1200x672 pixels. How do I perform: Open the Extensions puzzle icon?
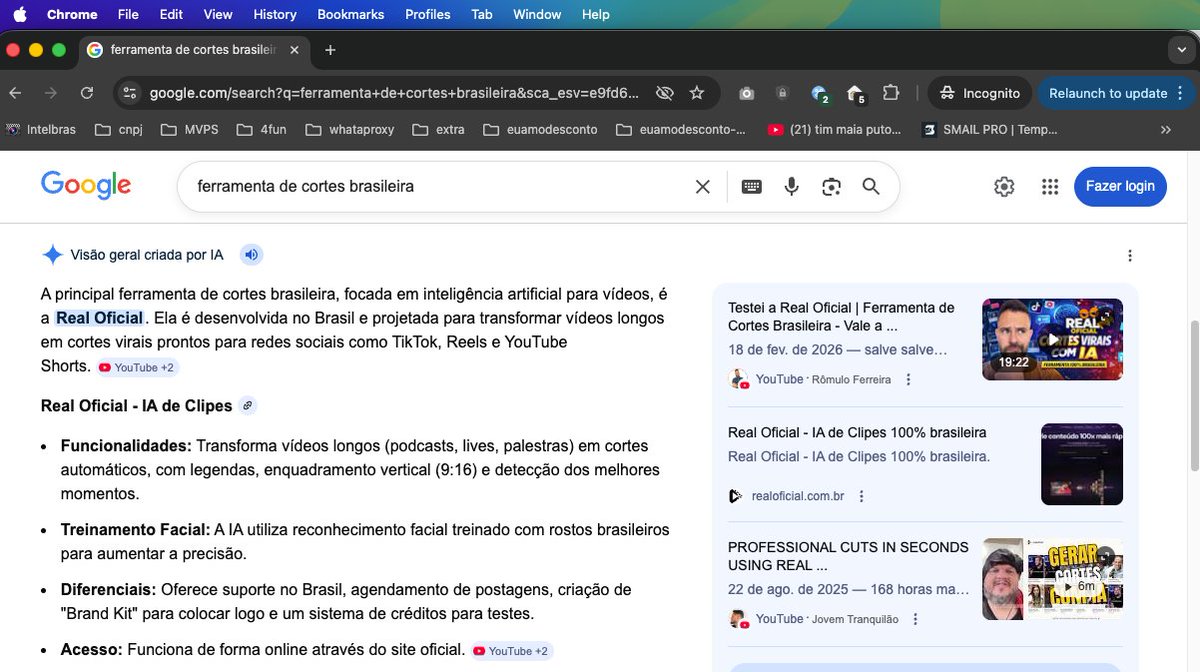(891, 93)
